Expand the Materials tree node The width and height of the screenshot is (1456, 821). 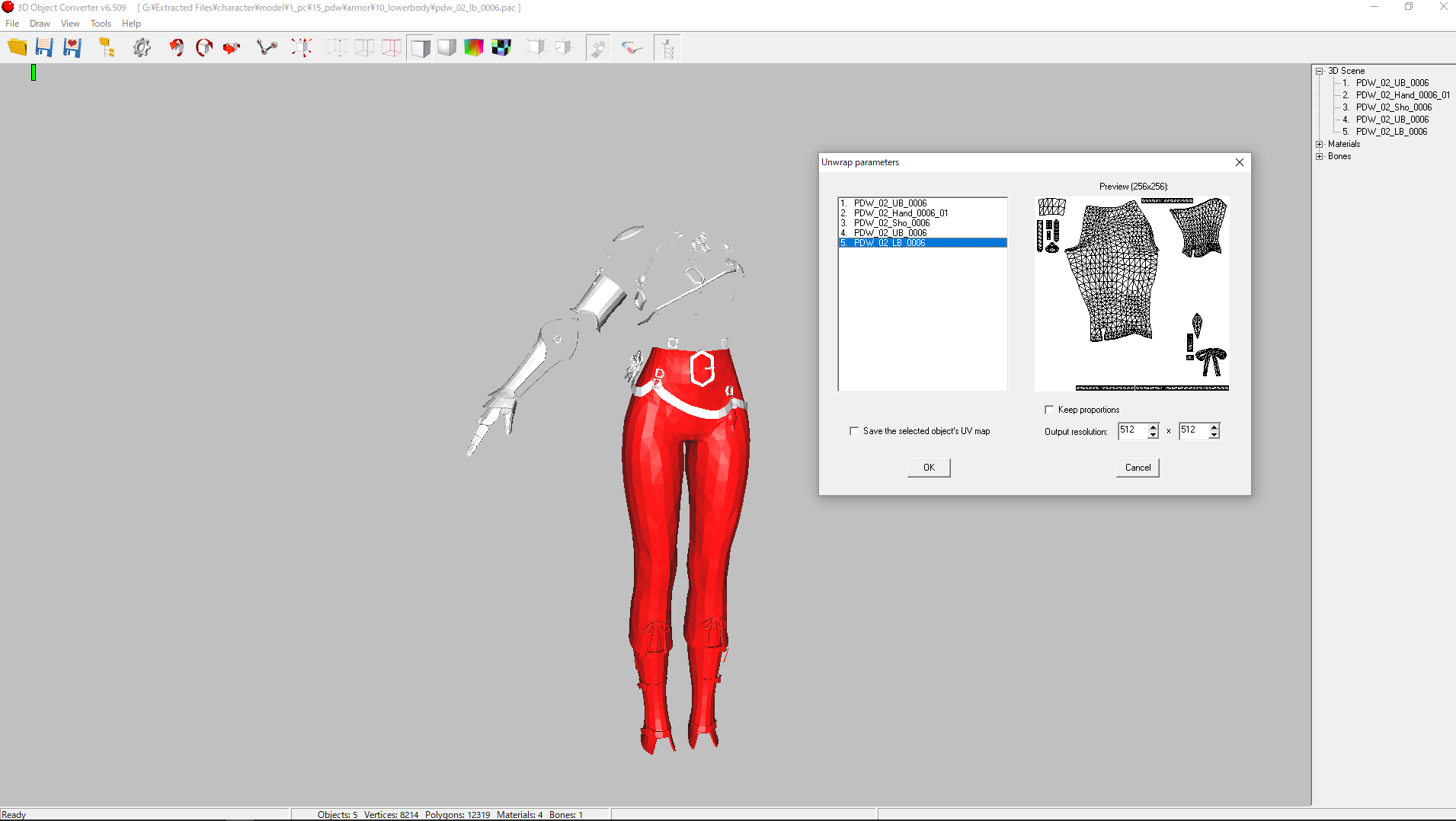[1320, 144]
